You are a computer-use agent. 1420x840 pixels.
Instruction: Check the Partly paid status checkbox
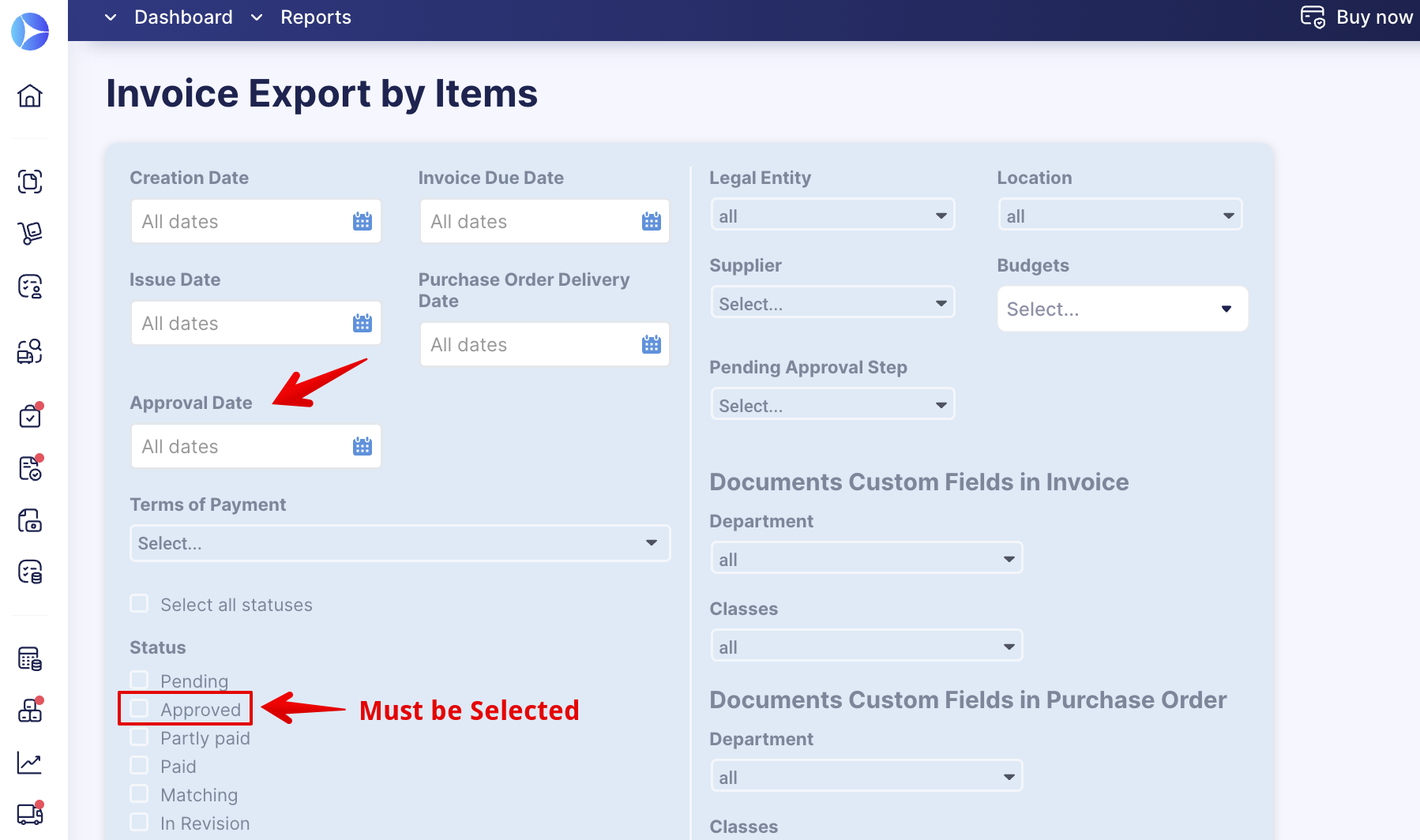tap(139, 737)
